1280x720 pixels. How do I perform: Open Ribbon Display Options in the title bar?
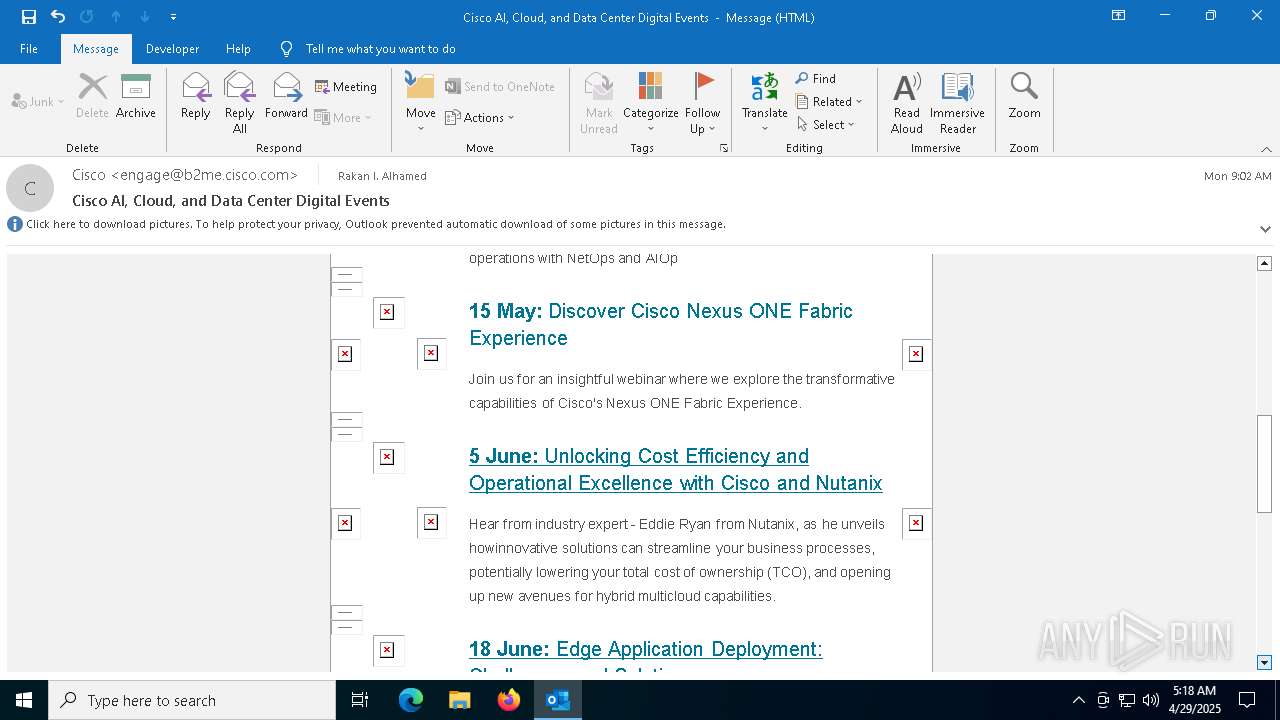[1119, 16]
